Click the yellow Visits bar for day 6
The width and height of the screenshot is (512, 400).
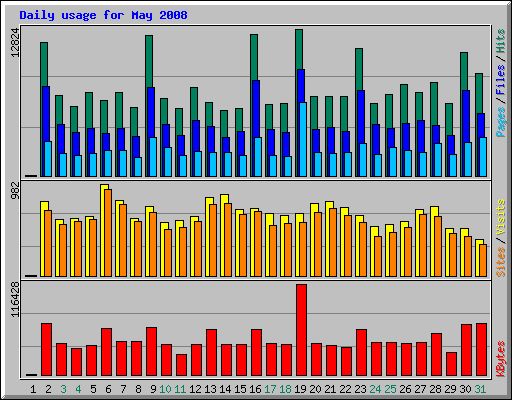[104, 187]
